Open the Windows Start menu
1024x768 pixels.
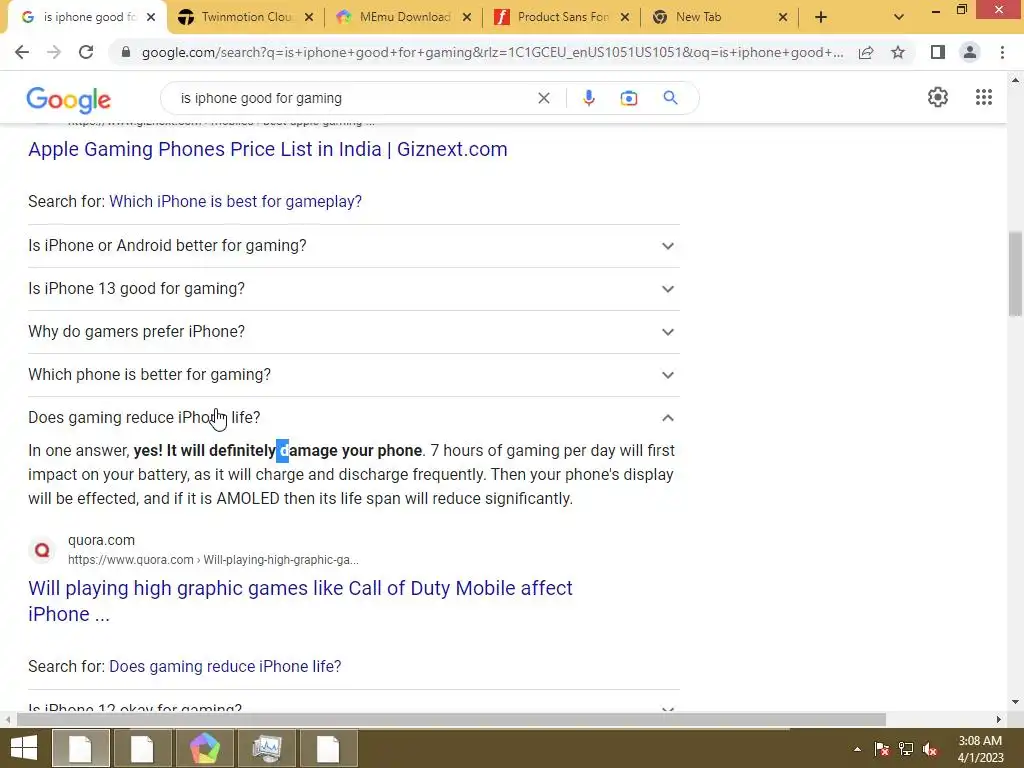24,748
